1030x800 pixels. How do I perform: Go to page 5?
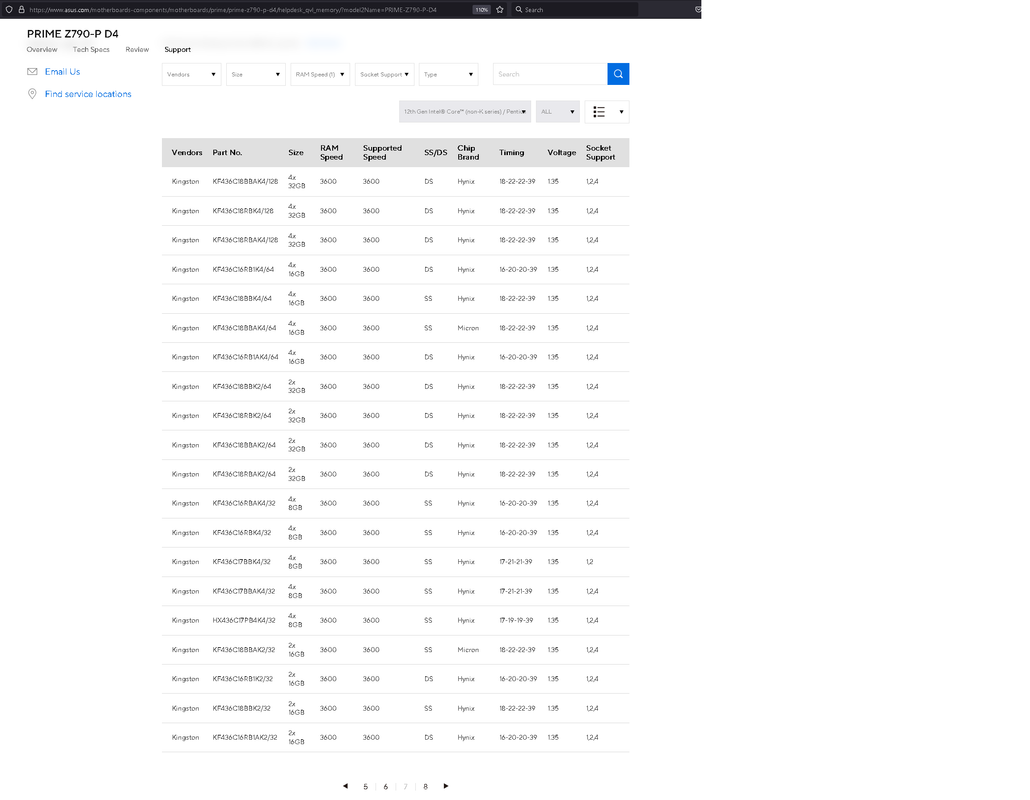[366, 787]
